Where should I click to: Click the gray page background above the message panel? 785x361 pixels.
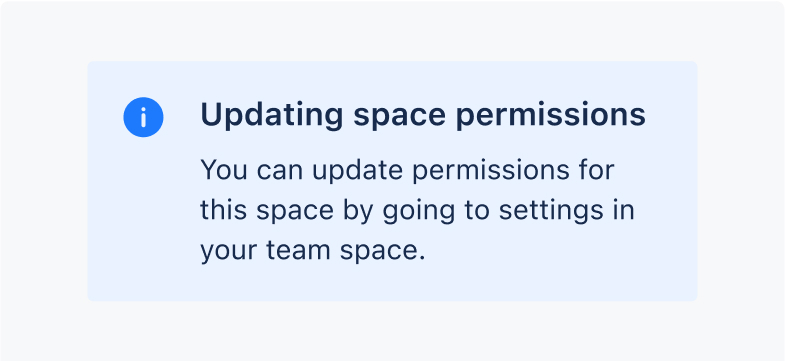coord(392,30)
